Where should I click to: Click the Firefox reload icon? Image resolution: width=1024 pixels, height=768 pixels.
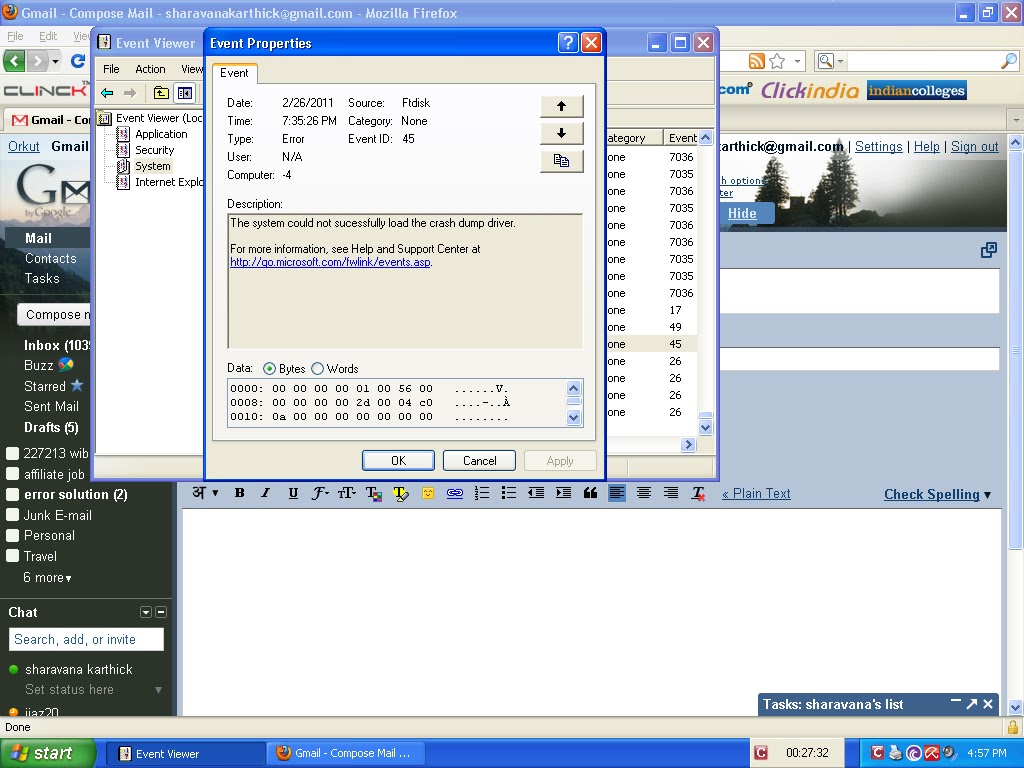point(78,61)
